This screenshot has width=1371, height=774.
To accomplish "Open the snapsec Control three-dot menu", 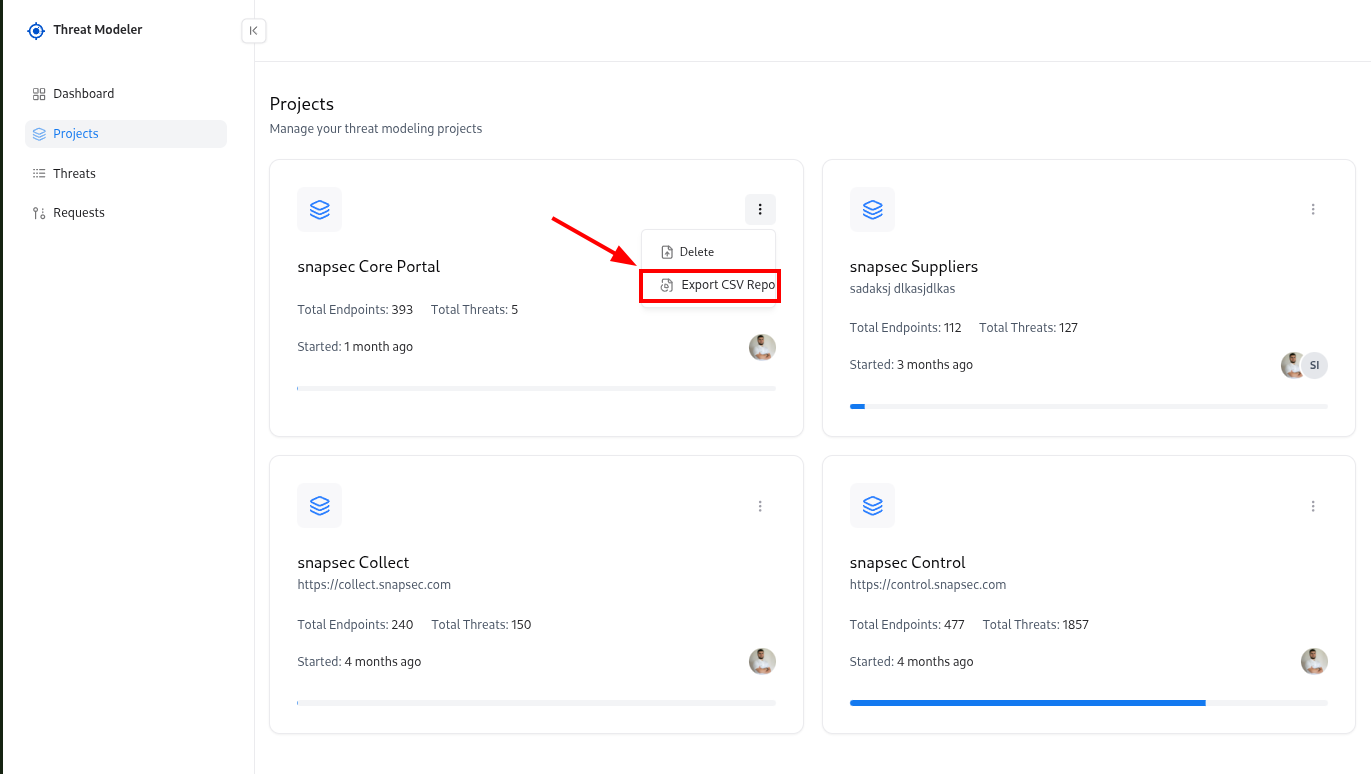I will [1313, 507].
